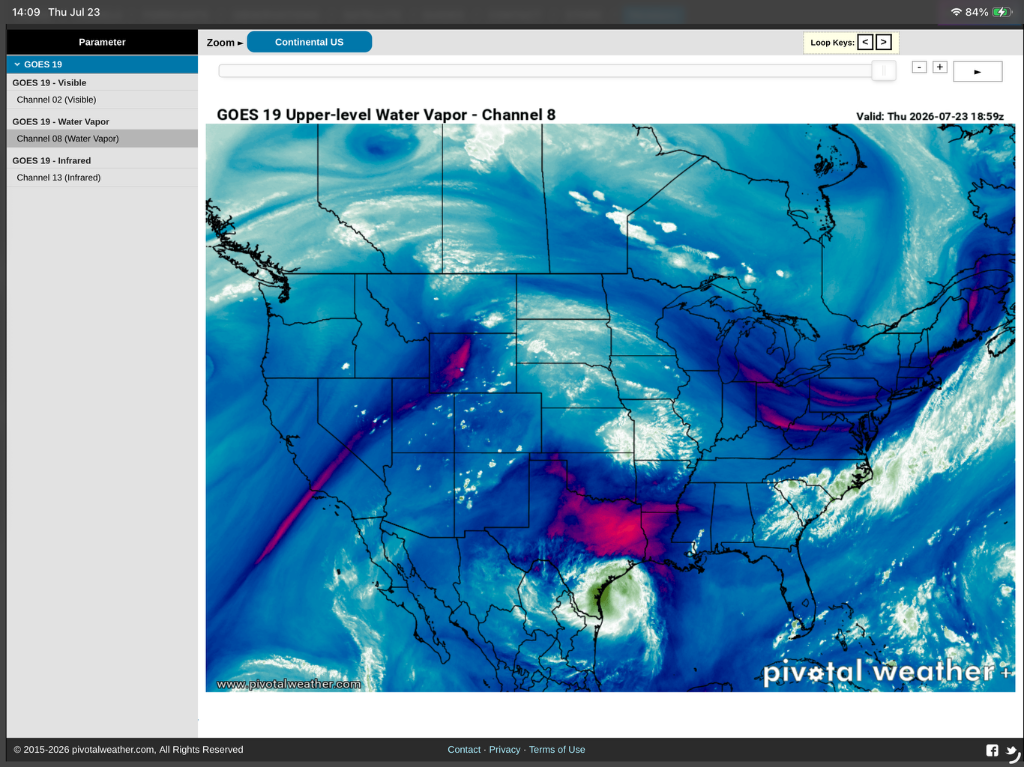
Task: Slow the loop with the minus button
Action: 919,67
